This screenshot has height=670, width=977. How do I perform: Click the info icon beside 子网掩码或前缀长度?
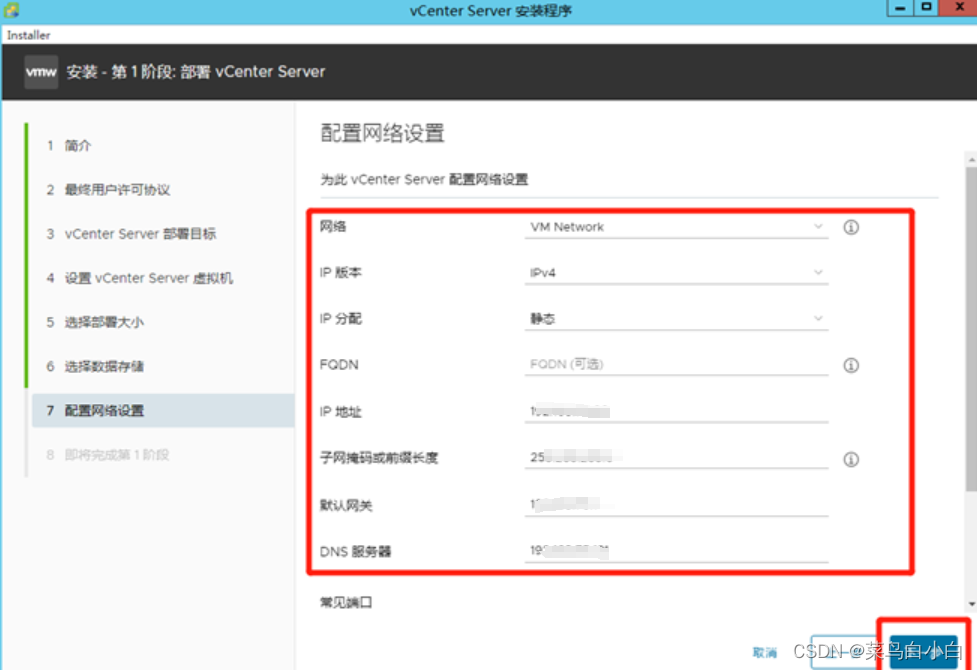[851, 459]
